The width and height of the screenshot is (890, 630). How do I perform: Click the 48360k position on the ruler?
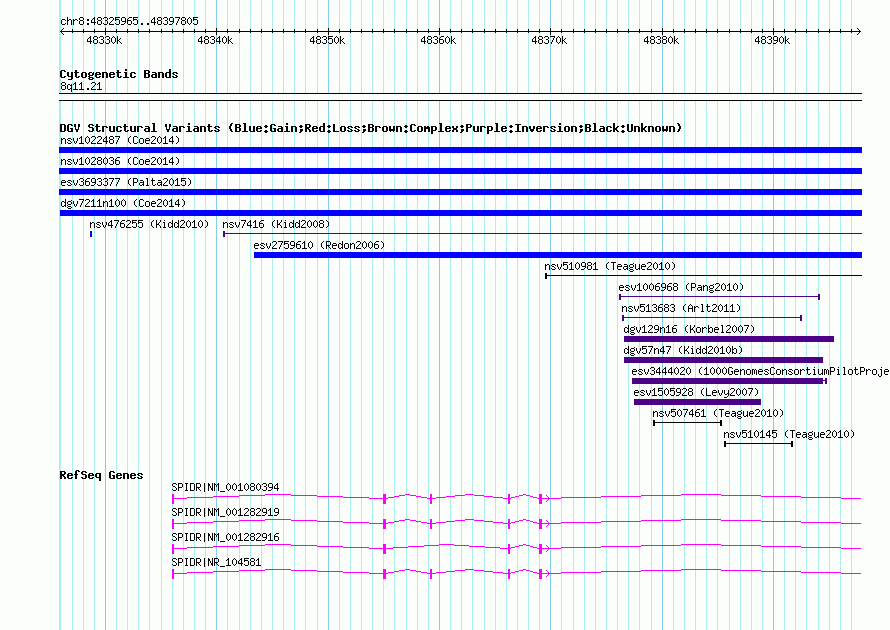(437, 40)
